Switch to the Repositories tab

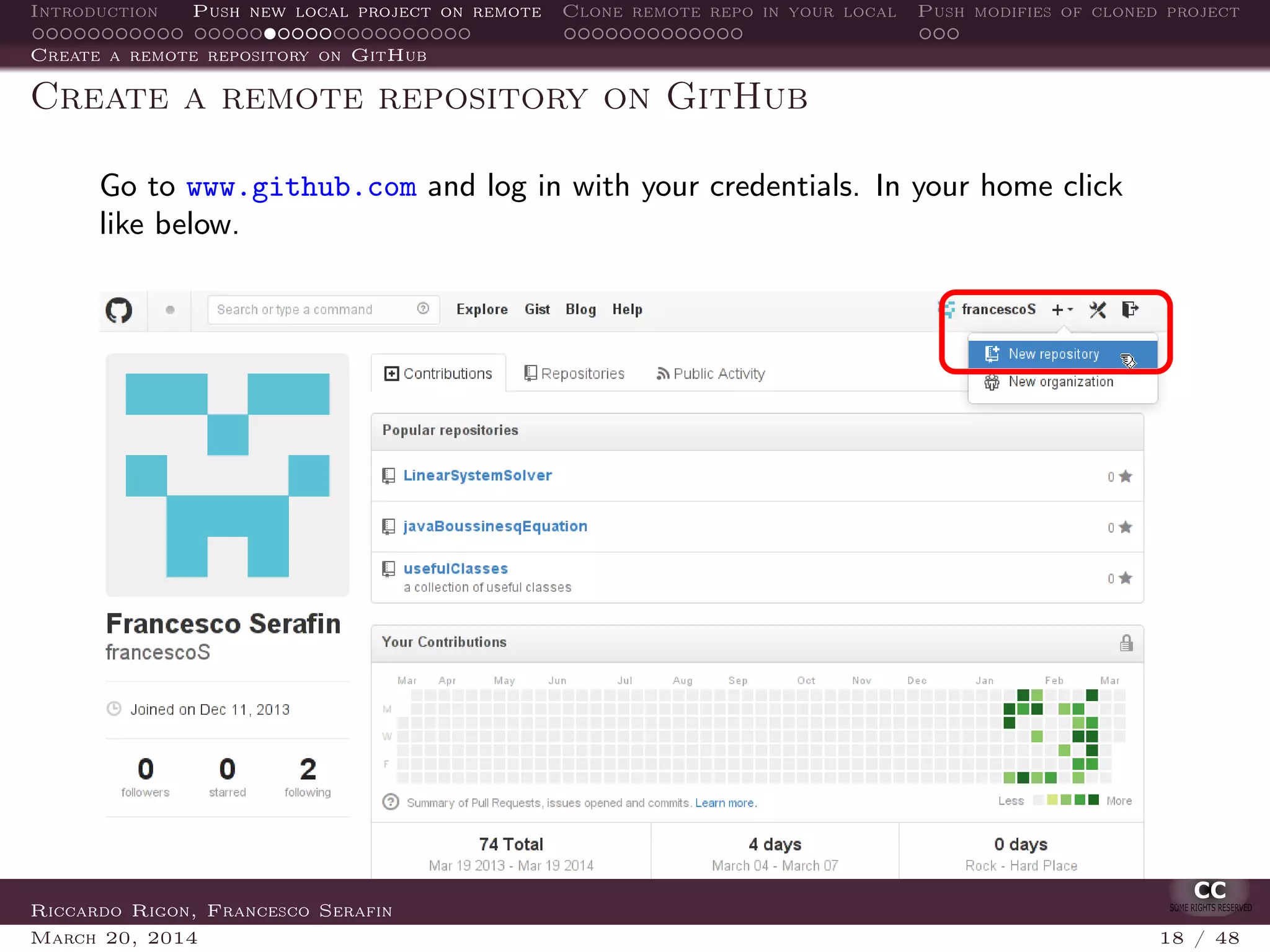point(574,374)
